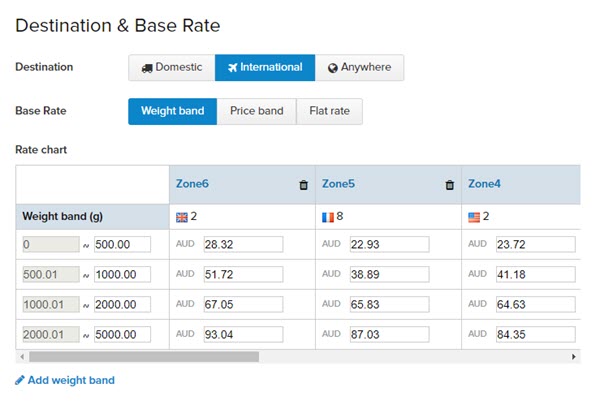Edit Zone4 rate field showing 41.18

click(x=536, y=274)
